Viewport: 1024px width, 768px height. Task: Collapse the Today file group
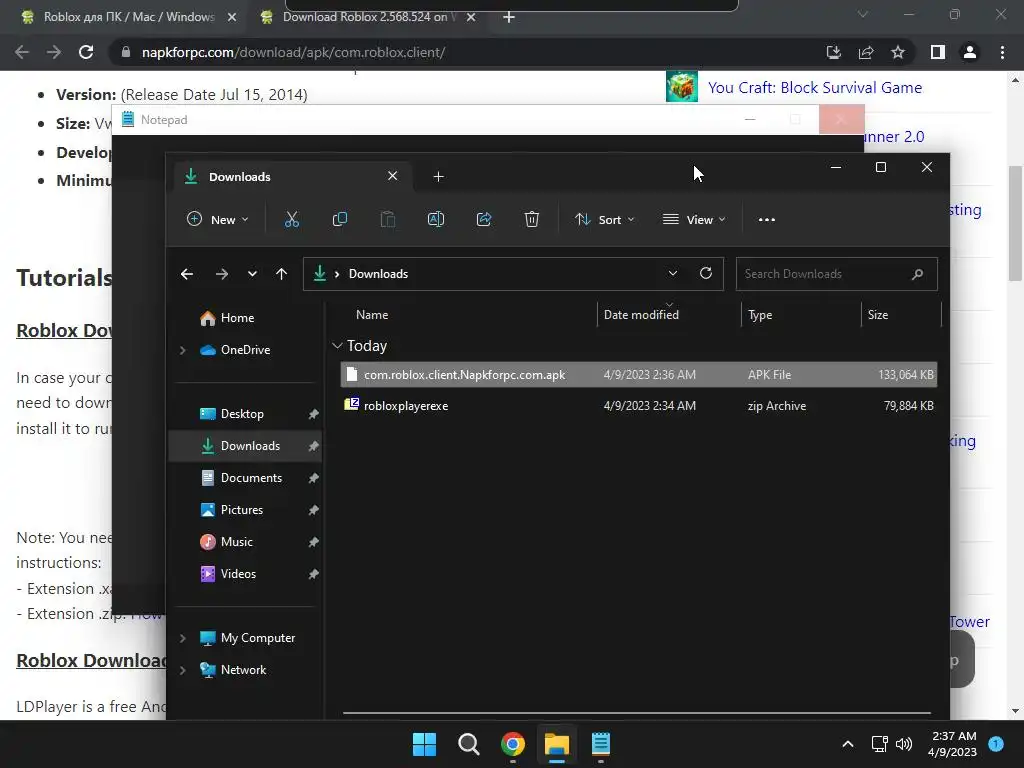click(337, 345)
